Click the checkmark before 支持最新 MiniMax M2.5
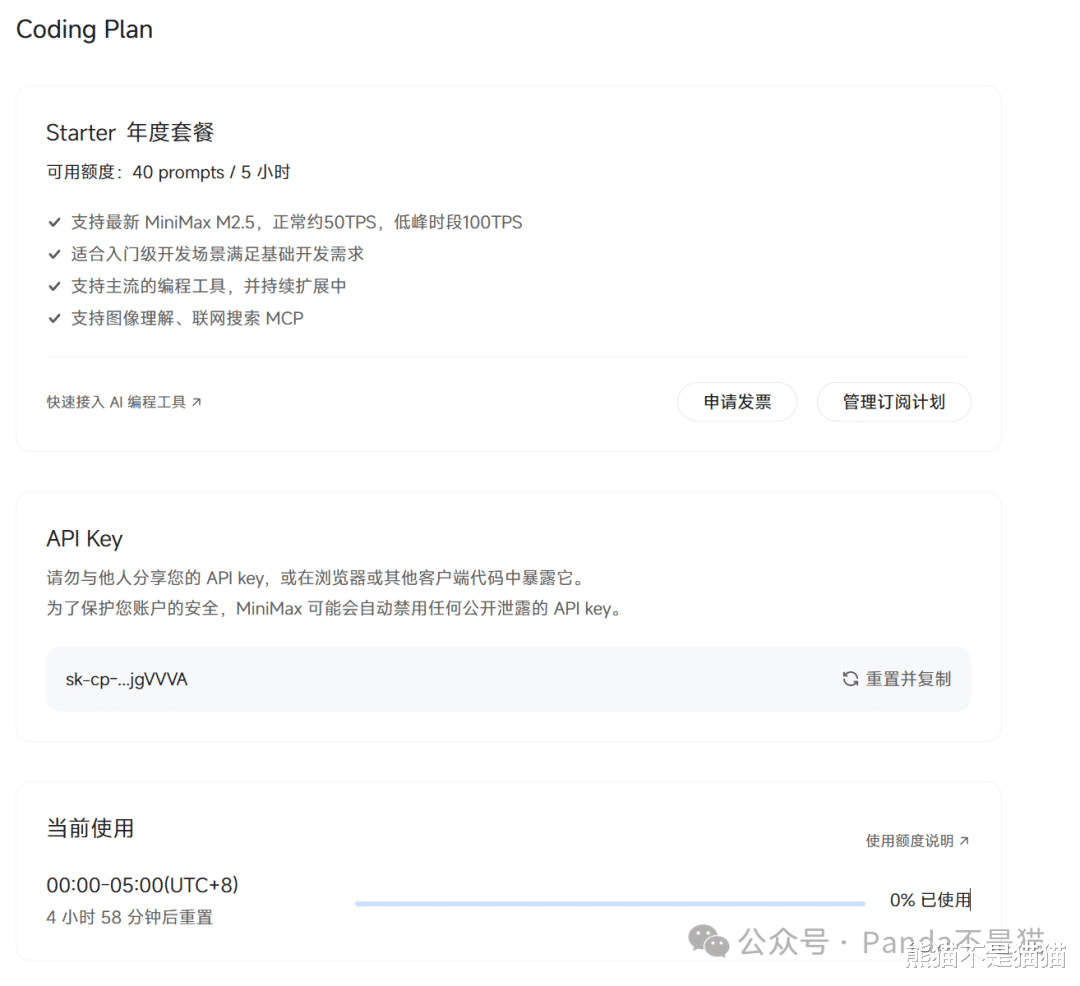1080x986 pixels. (54, 222)
